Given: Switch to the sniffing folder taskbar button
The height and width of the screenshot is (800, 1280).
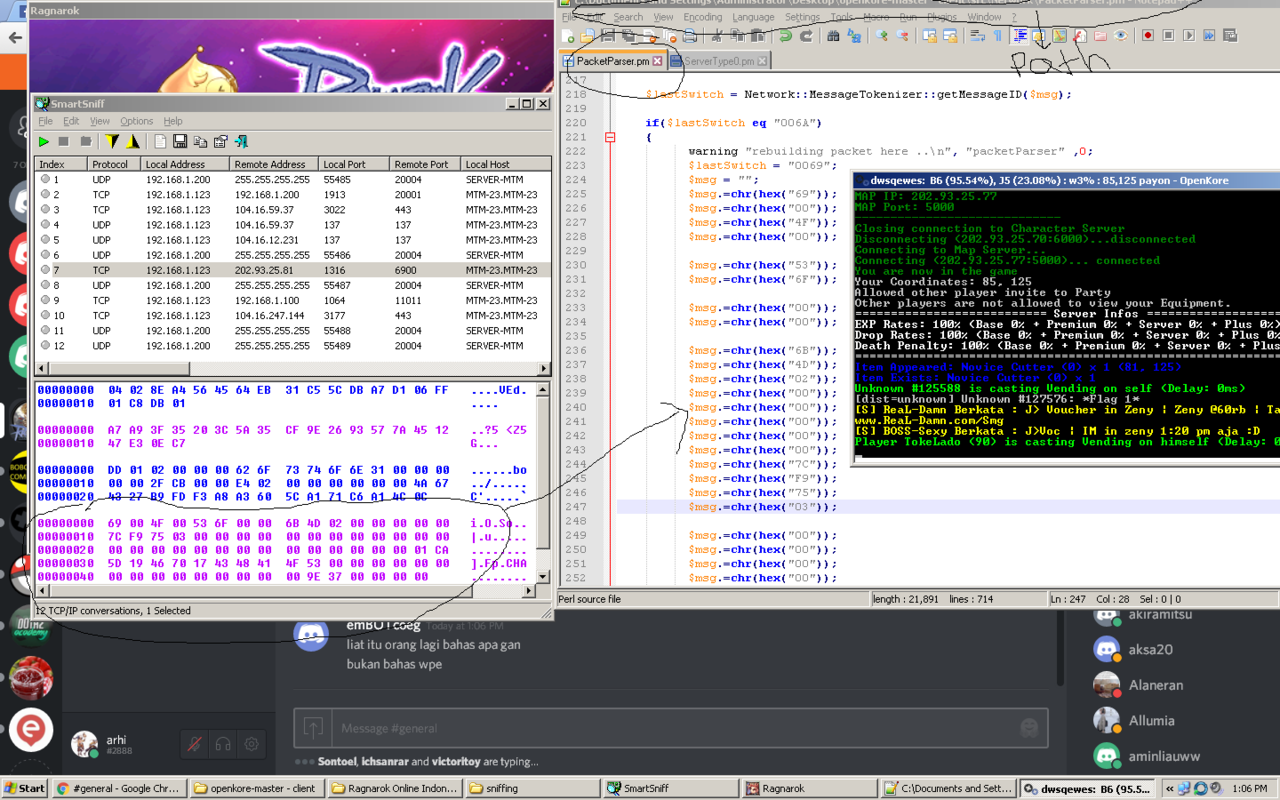Looking at the screenshot, I should pos(532,788).
